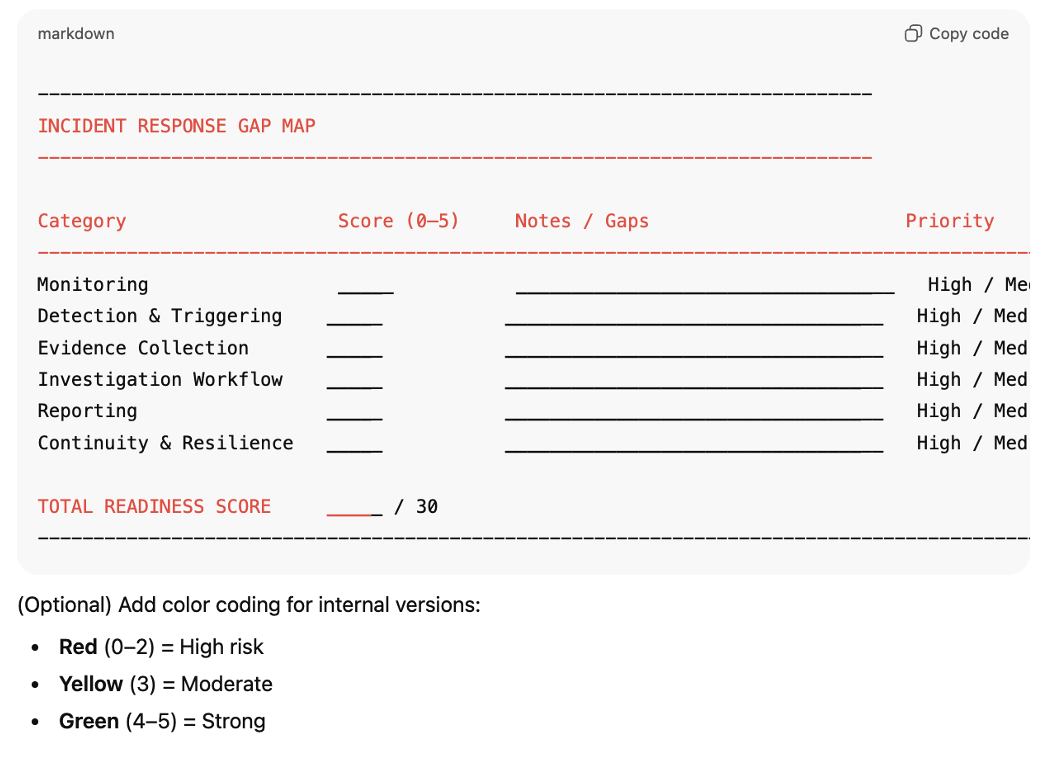1062x758 pixels.
Task: Click the "Category" column header
Action: coord(82,221)
